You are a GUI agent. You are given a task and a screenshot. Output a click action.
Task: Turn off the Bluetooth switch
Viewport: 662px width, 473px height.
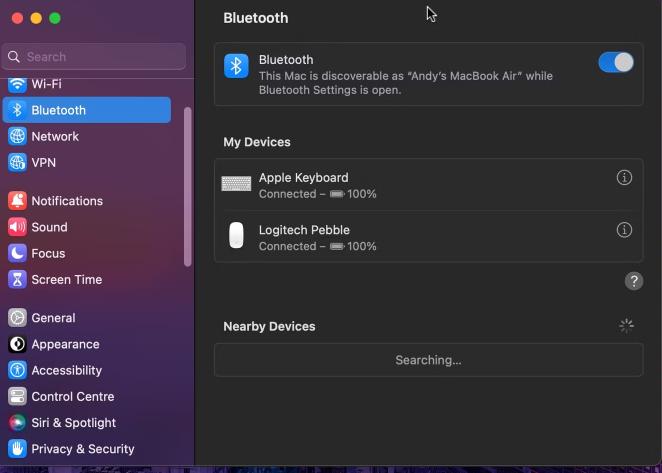click(616, 63)
